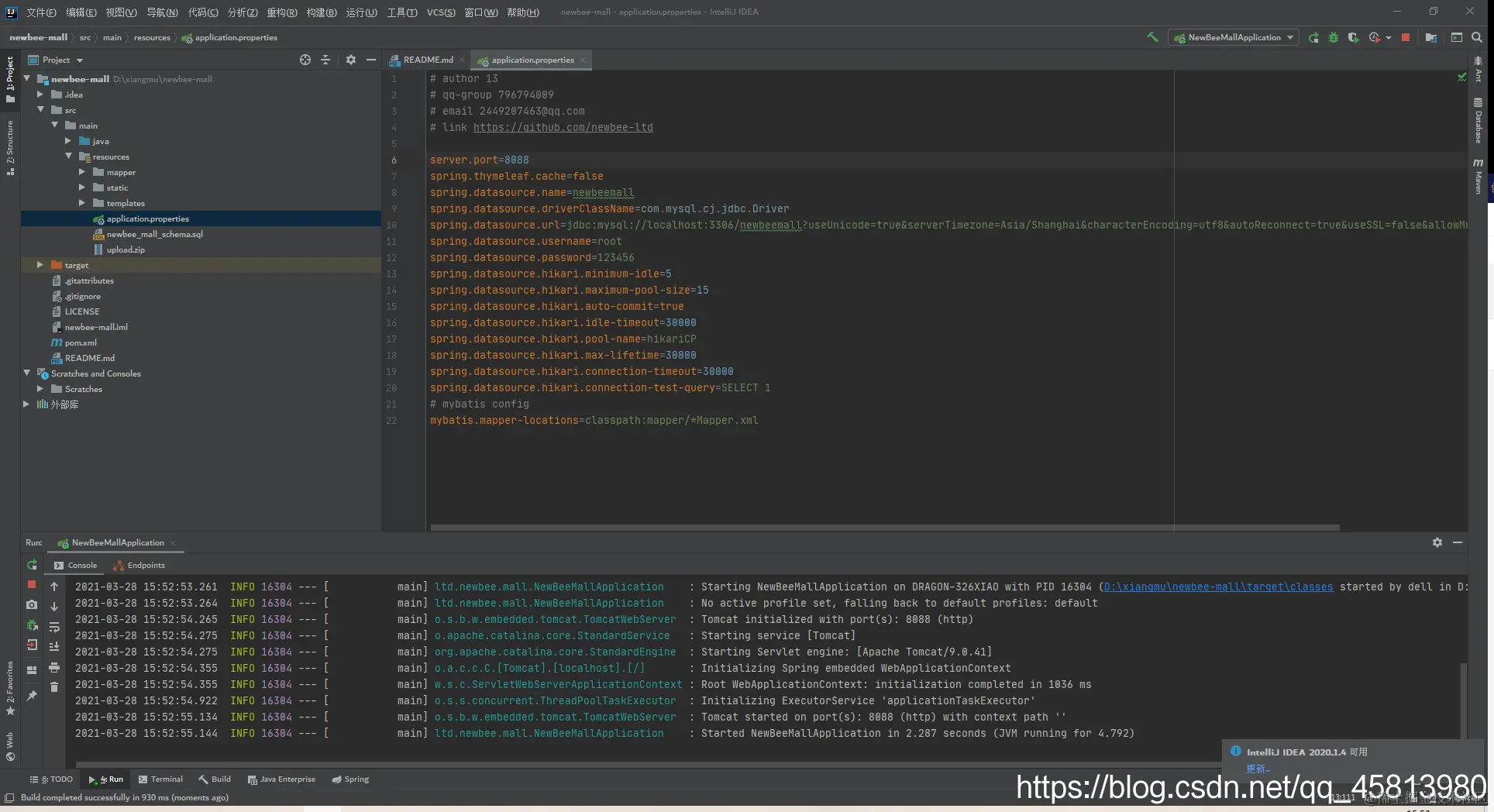
Task: Expand the .idea folder
Action: 40,95
